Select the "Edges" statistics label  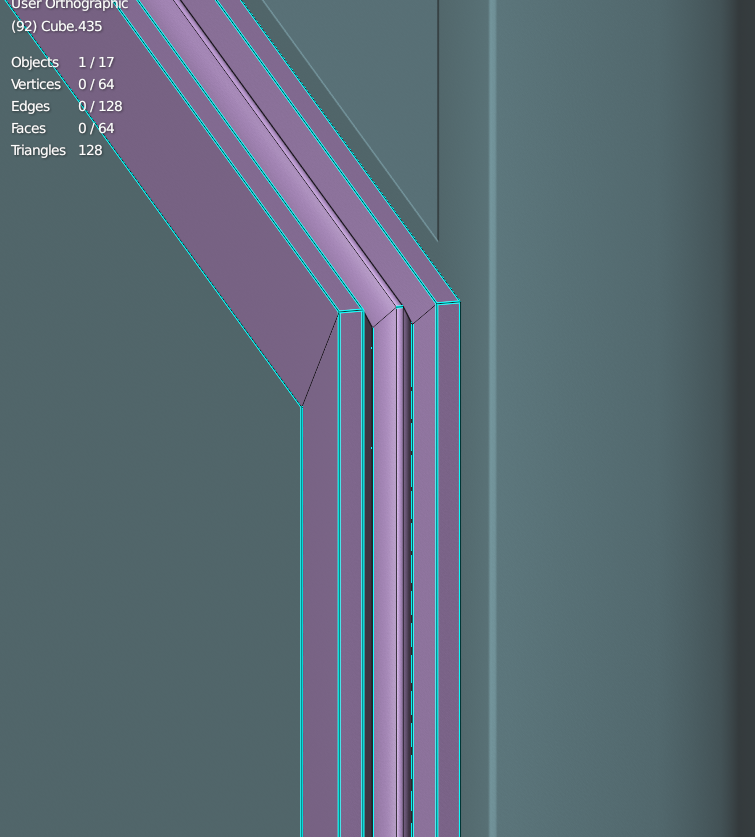point(30,106)
